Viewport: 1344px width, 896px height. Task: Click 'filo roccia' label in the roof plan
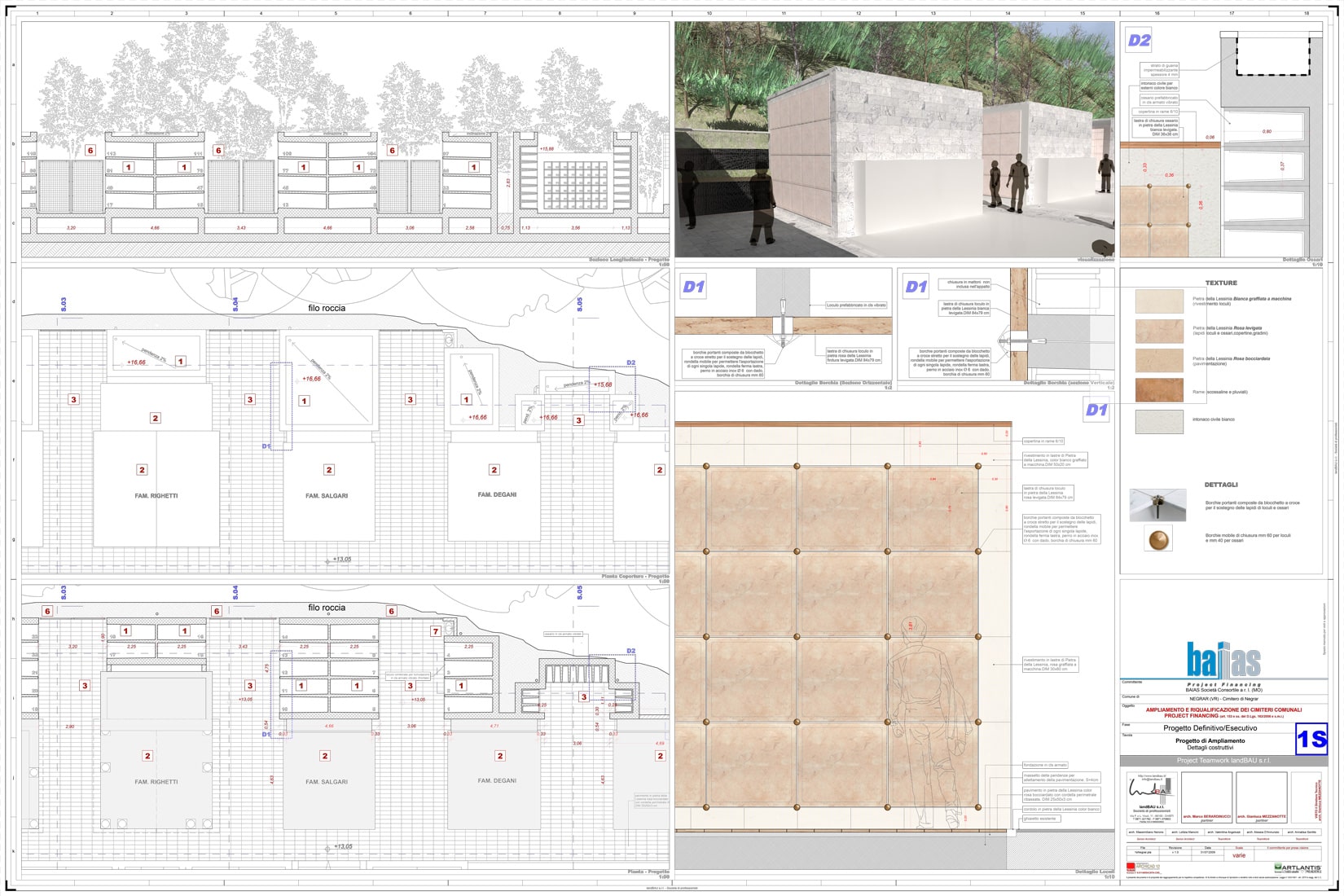327,308
